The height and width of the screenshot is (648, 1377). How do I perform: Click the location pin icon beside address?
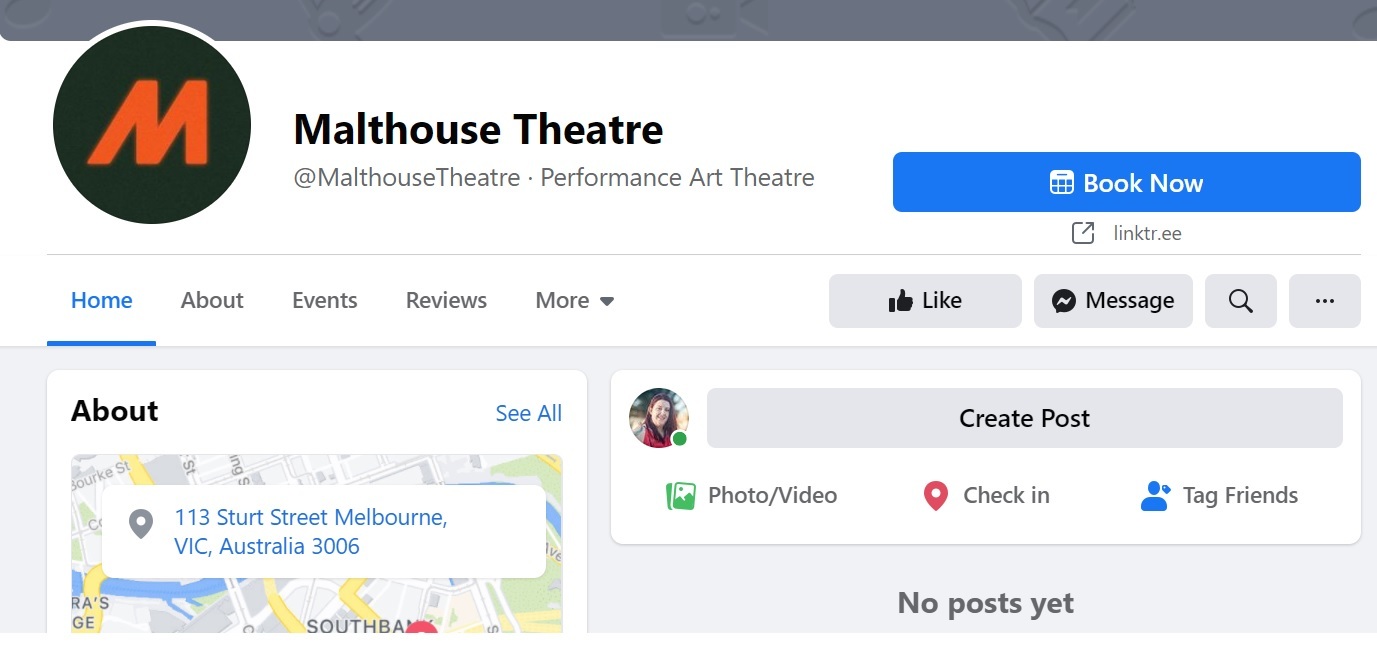click(x=141, y=523)
